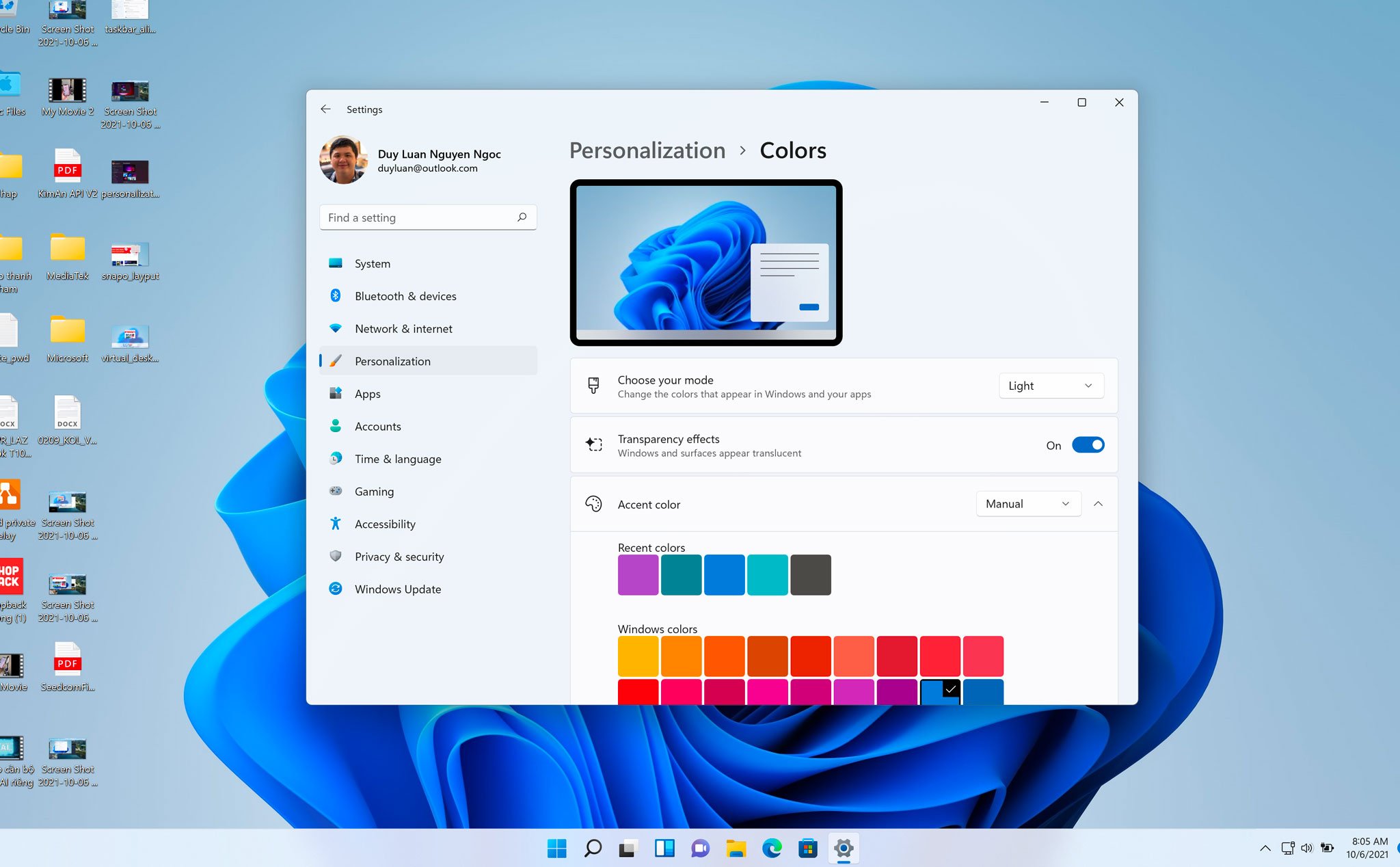This screenshot has height=867, width=1400.
Task: Select the System icon in the sidebar
Action: (336, 263)
